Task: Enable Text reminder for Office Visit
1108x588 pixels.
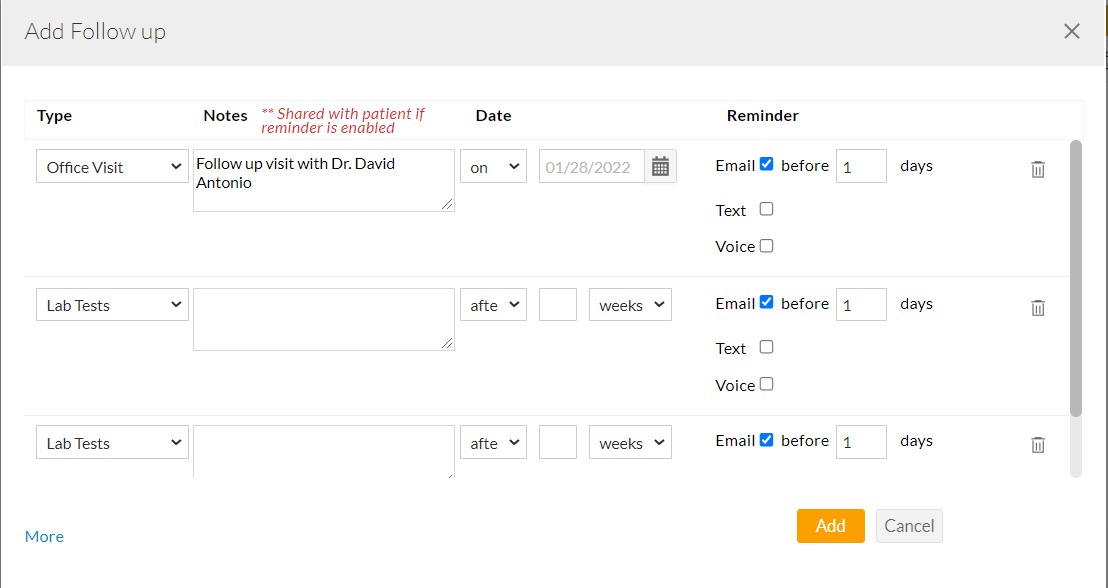Action: 767,209
